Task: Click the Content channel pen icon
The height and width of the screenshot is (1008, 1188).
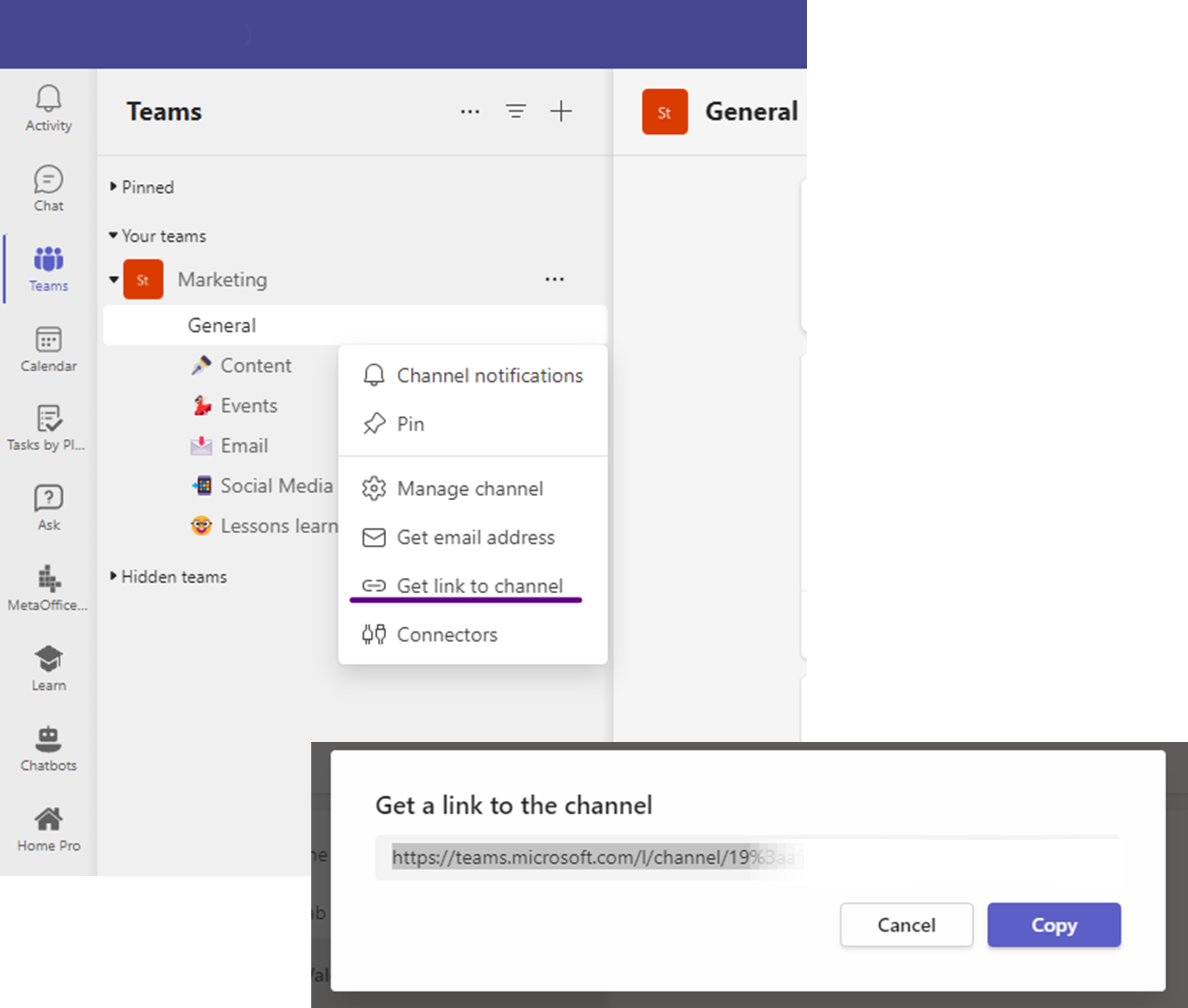Action: coord(201,365)
